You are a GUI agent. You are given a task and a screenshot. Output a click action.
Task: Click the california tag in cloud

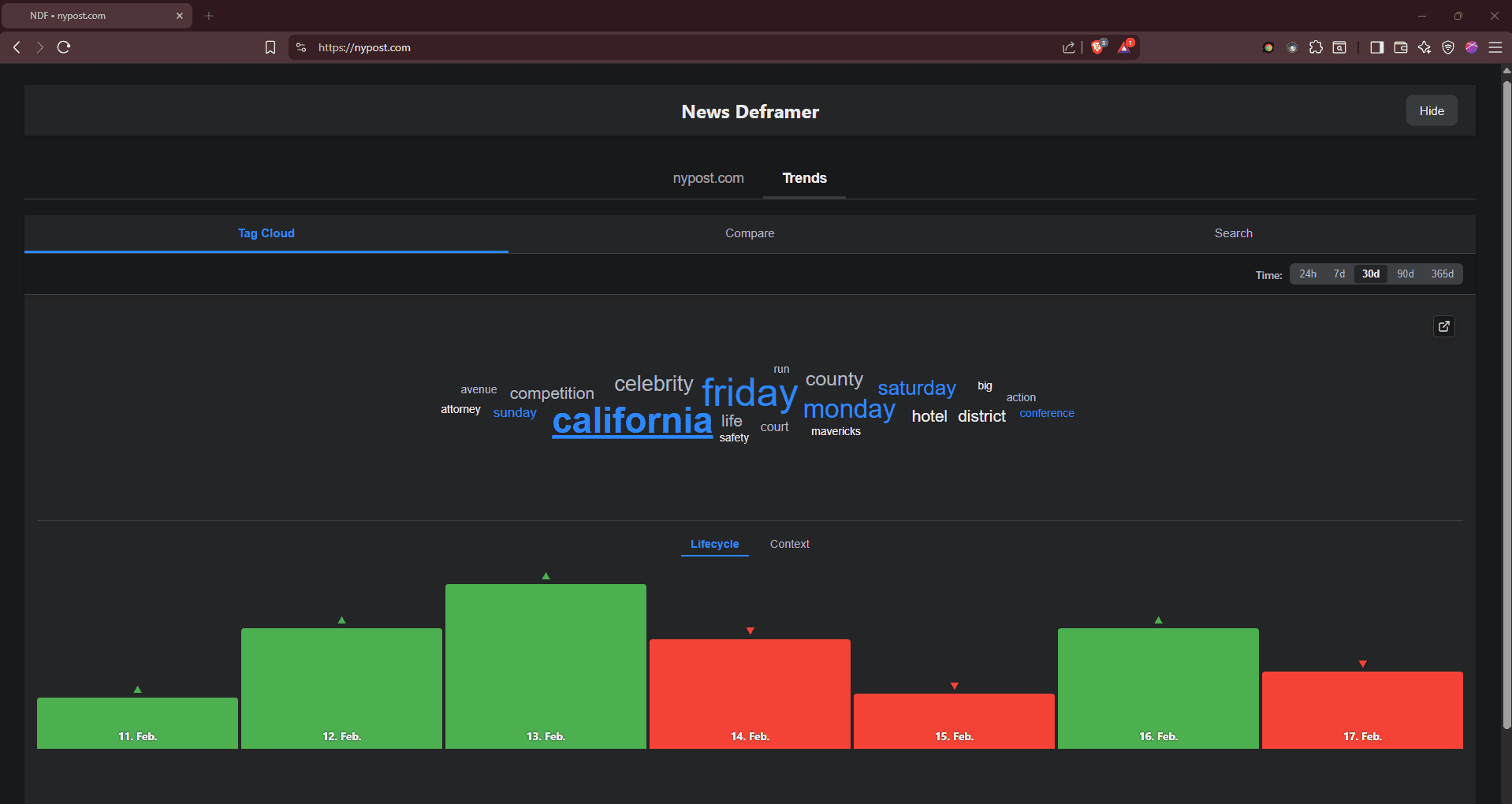(631, 421)
